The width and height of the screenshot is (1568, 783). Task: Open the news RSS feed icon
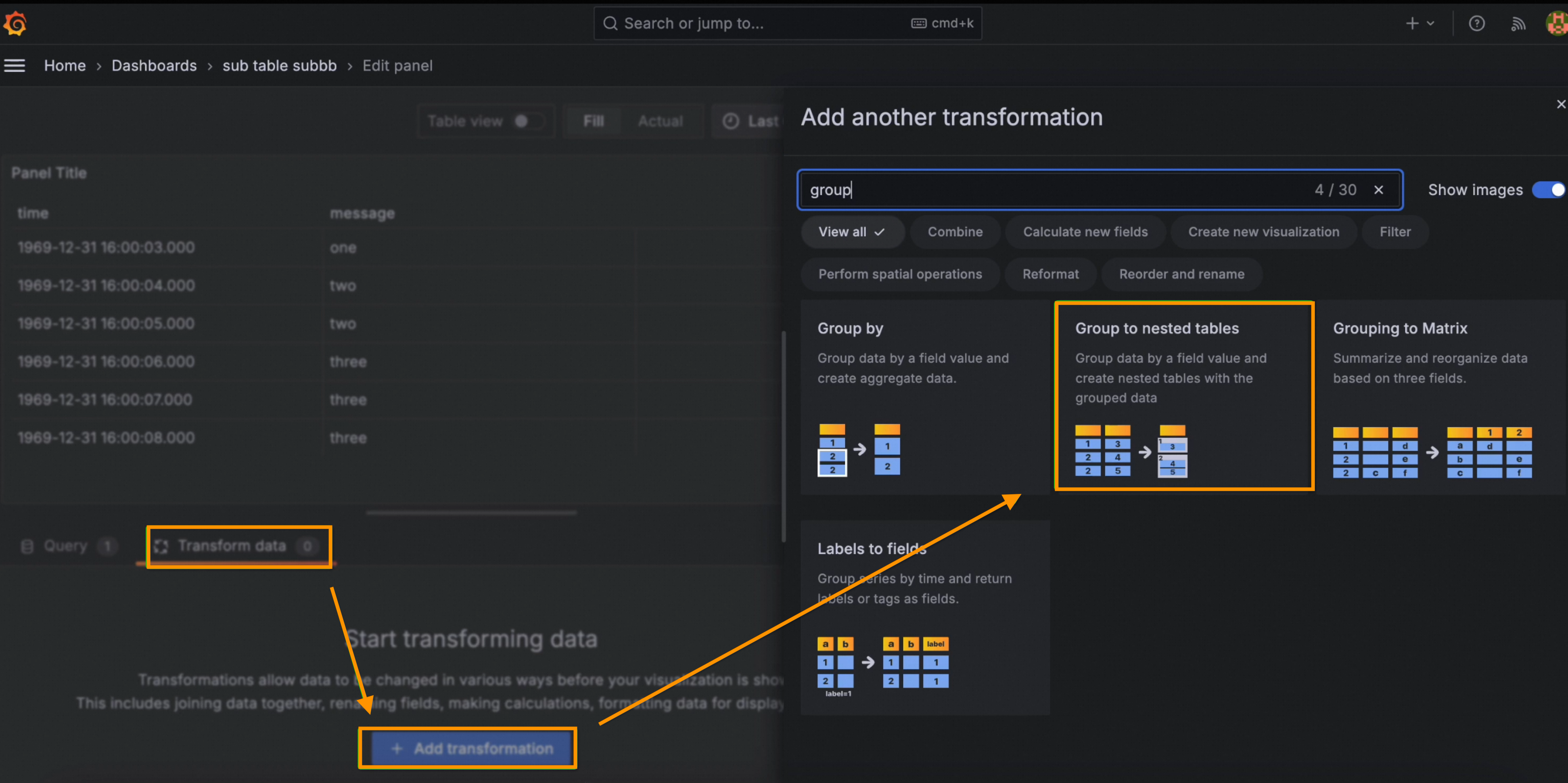click(1518, 24)
